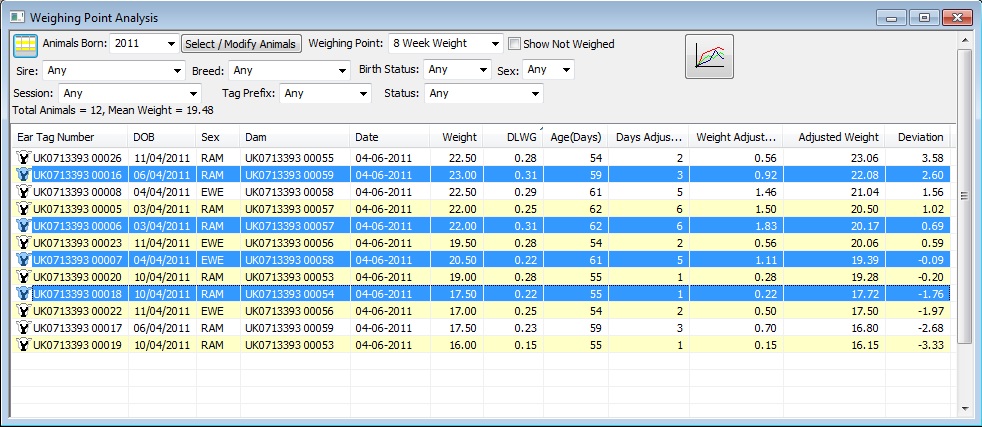Viewport: 982px width, 427px height.
Task: Click the adjusted weight value 17.50
Action: coord(864,310)
